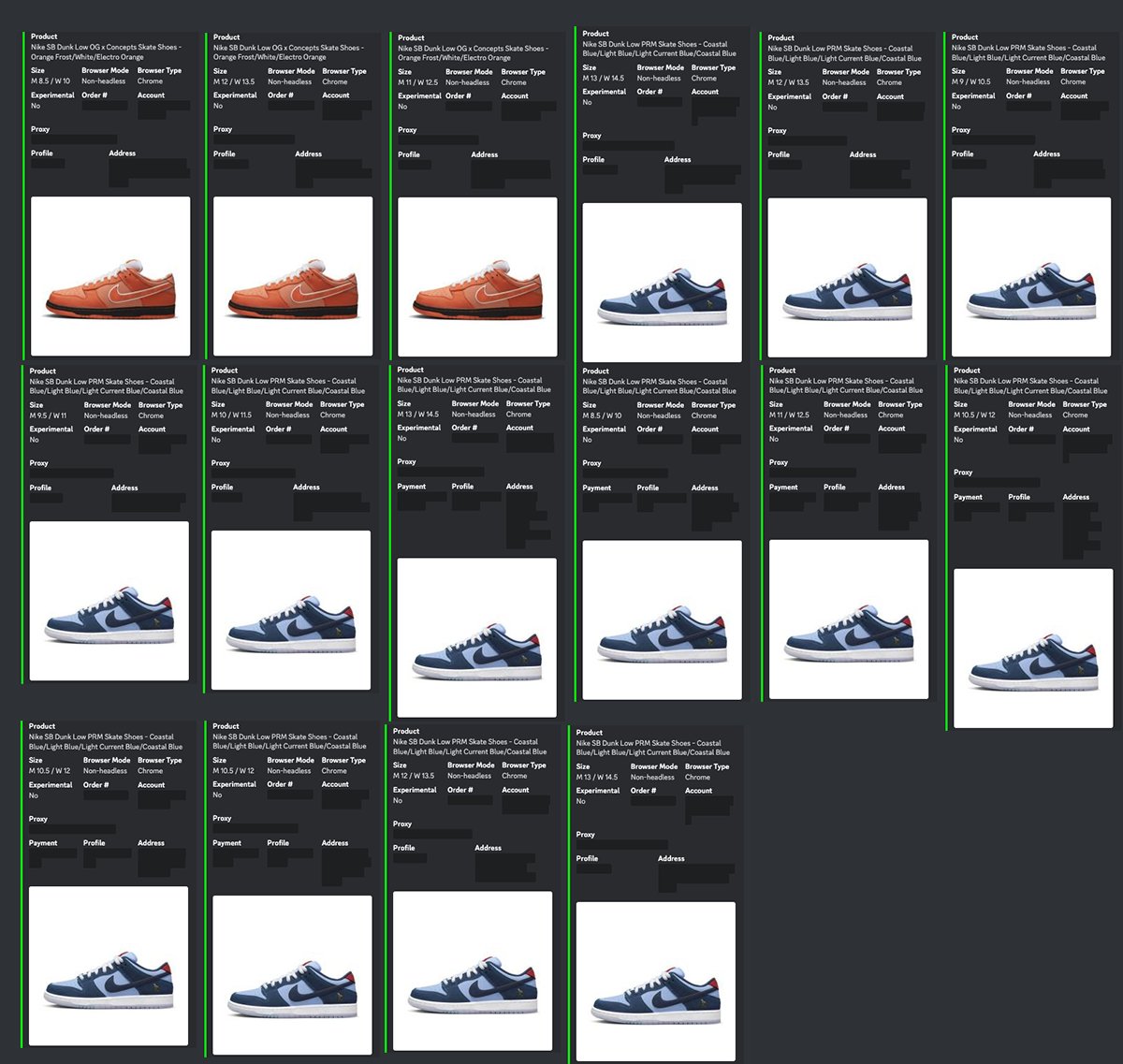The height and width of the screenshot is (1064, 1123).
Task: Select size 'M 8.5 / W 10' on the Coastal Blue card
Action: pos(602,415)
